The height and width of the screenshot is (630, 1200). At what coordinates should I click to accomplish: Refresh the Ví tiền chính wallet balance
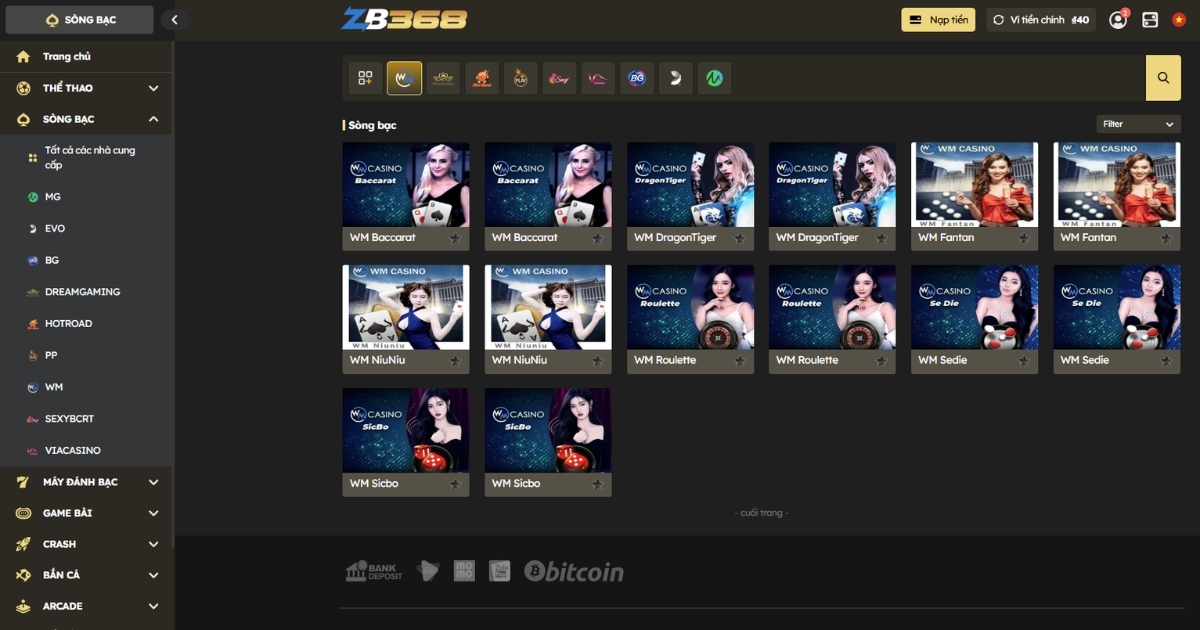[998, 20]
